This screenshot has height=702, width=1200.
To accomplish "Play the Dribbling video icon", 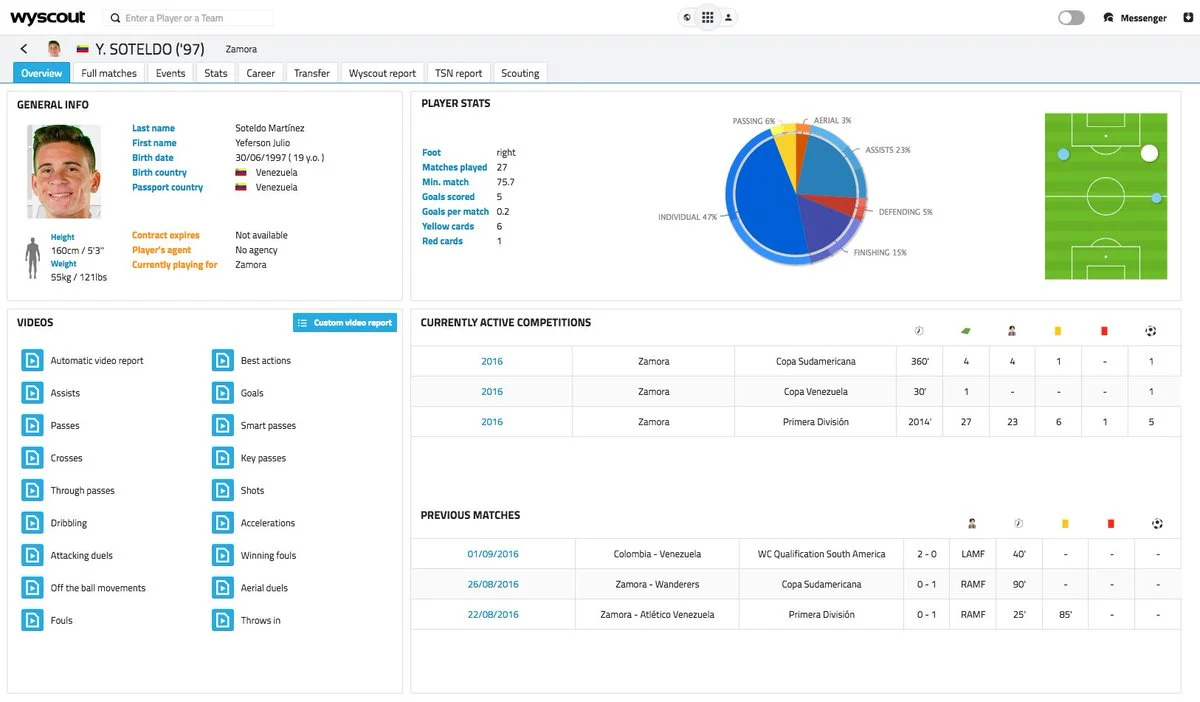I will (x=32, y=523).
